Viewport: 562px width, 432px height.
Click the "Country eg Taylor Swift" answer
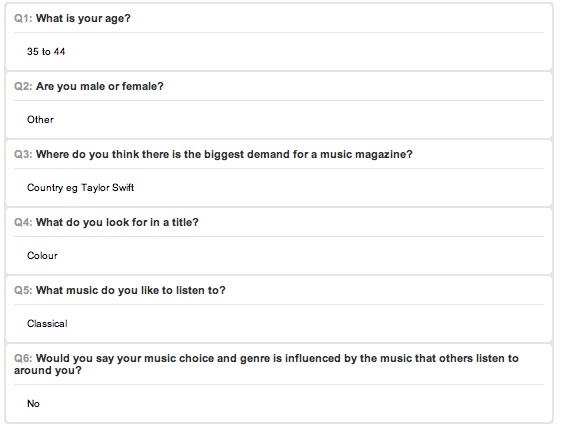pyautogui.click(x=80, y=188)
